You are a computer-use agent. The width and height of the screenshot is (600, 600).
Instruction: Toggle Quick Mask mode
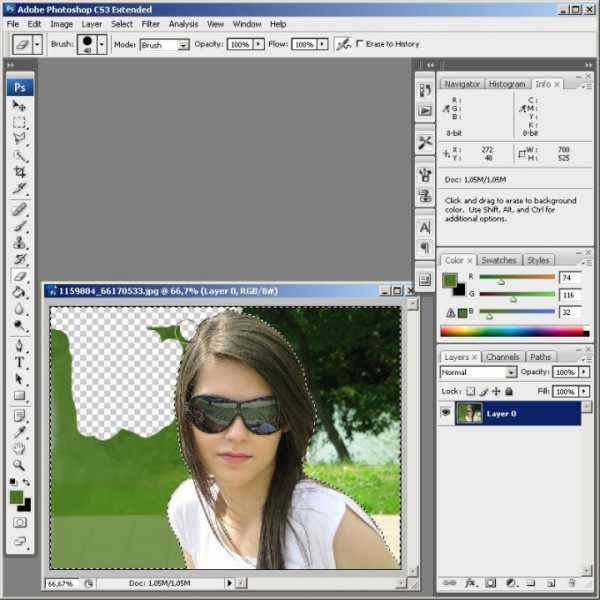(x=19, y=523)
